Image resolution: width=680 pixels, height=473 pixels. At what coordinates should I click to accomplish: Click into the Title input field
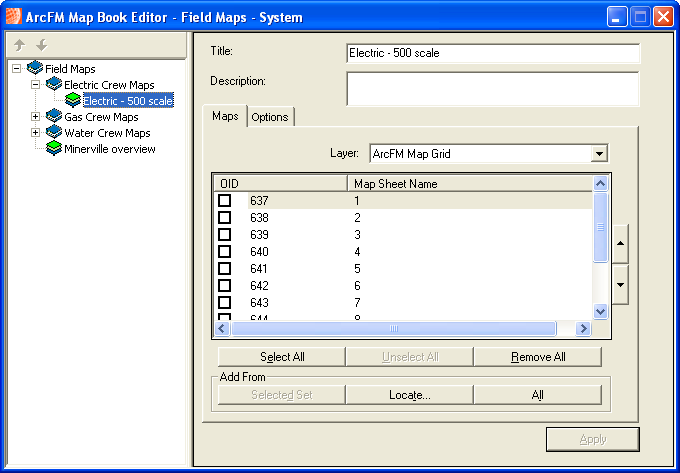coord(493,53)
